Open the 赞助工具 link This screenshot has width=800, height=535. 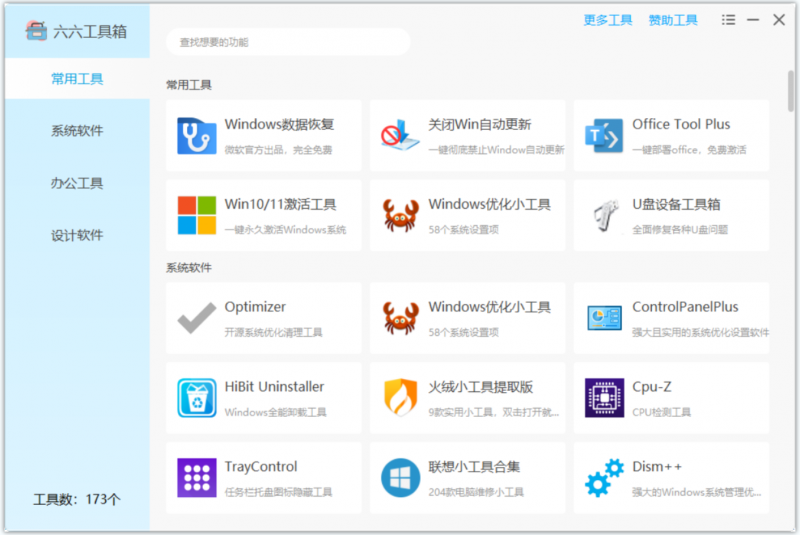(x=672, y=20)
